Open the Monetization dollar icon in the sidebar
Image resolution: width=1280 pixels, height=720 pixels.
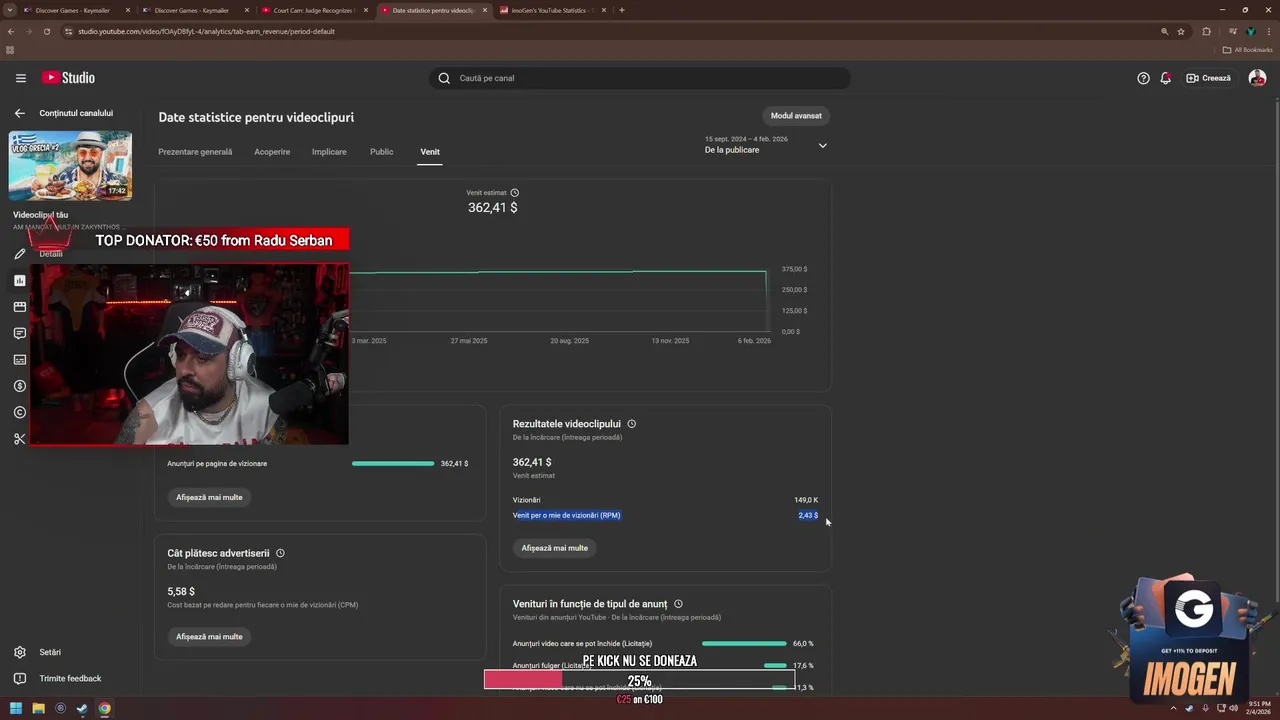click(x=19, y=386)
